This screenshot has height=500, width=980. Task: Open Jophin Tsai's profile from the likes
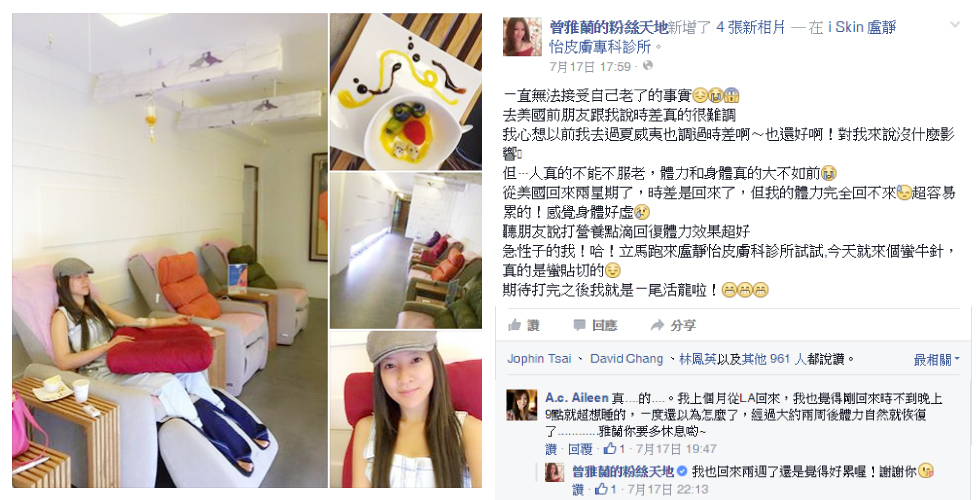(x=539, y=359)
